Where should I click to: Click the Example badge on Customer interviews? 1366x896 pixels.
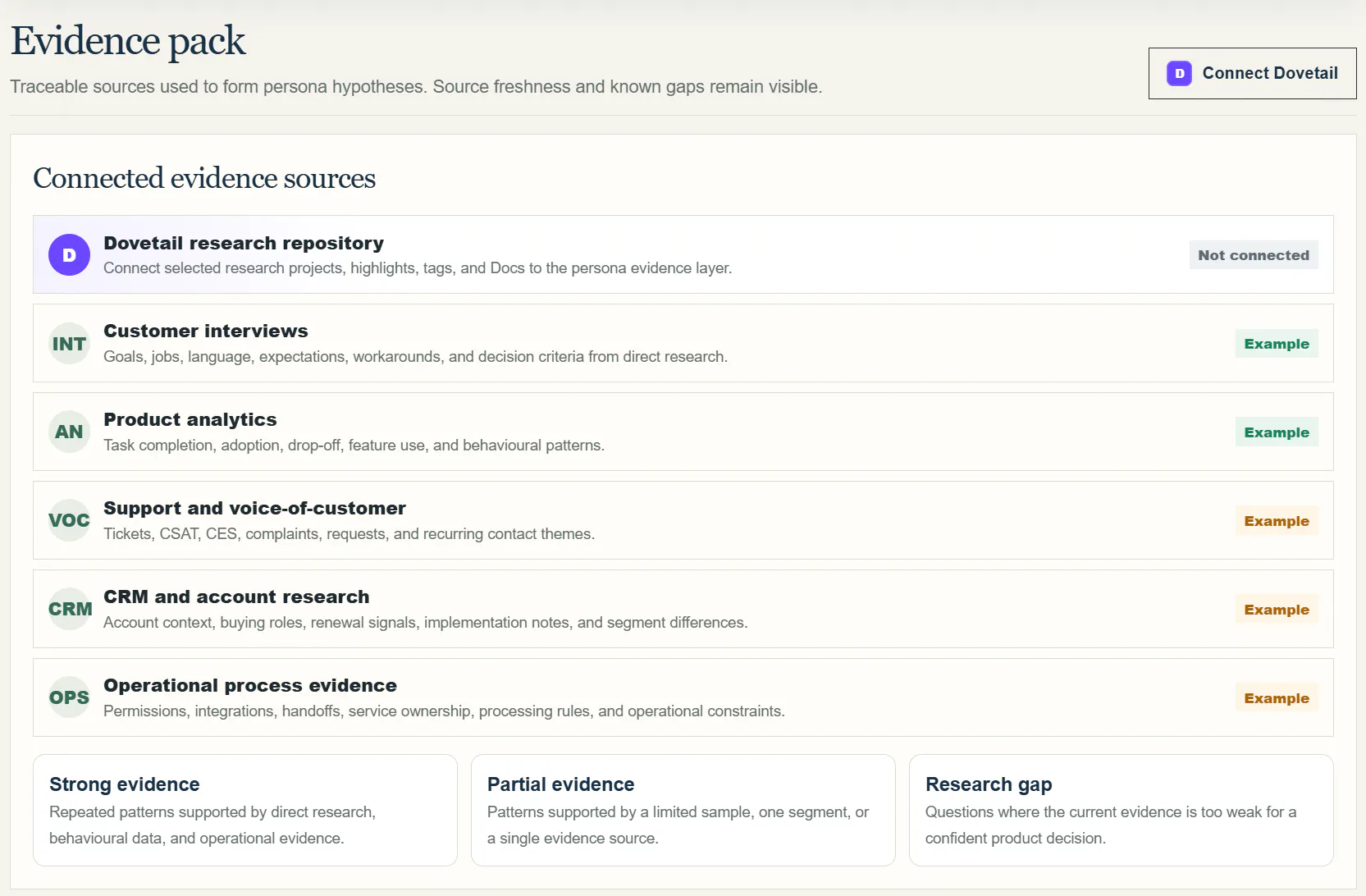(x=1277, y=343)
